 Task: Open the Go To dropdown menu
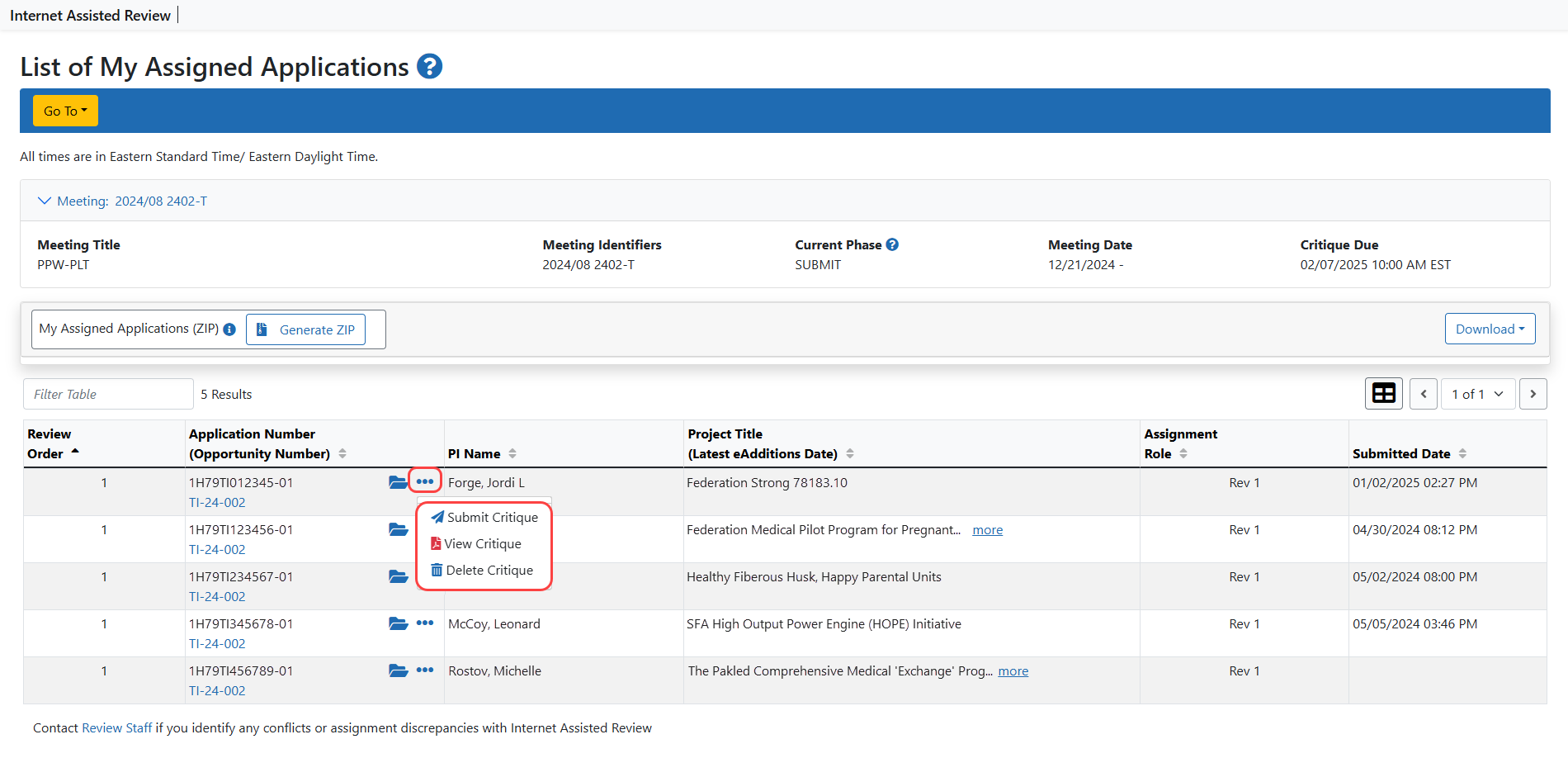point(65,111)
